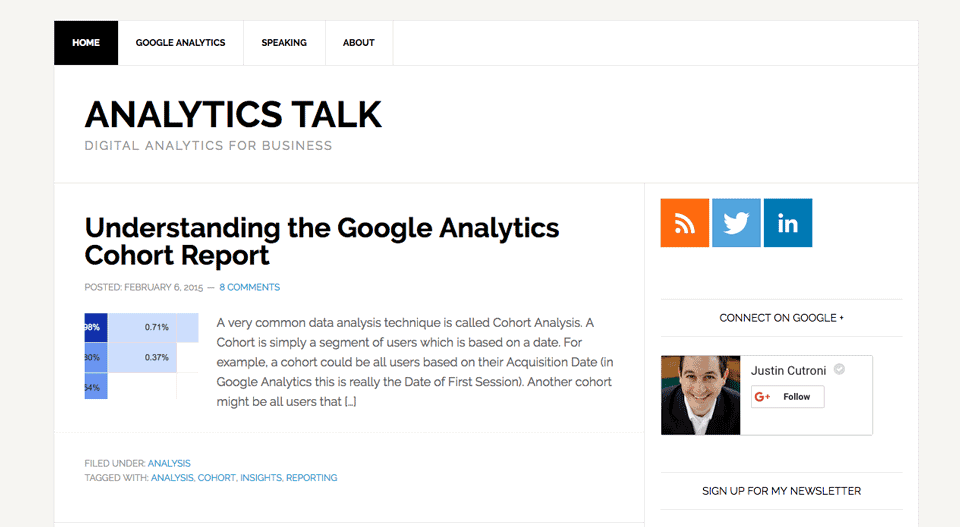Click the Analytics Talk site title
The height and width of the screenshot is (527, 960).
(233, 115)
